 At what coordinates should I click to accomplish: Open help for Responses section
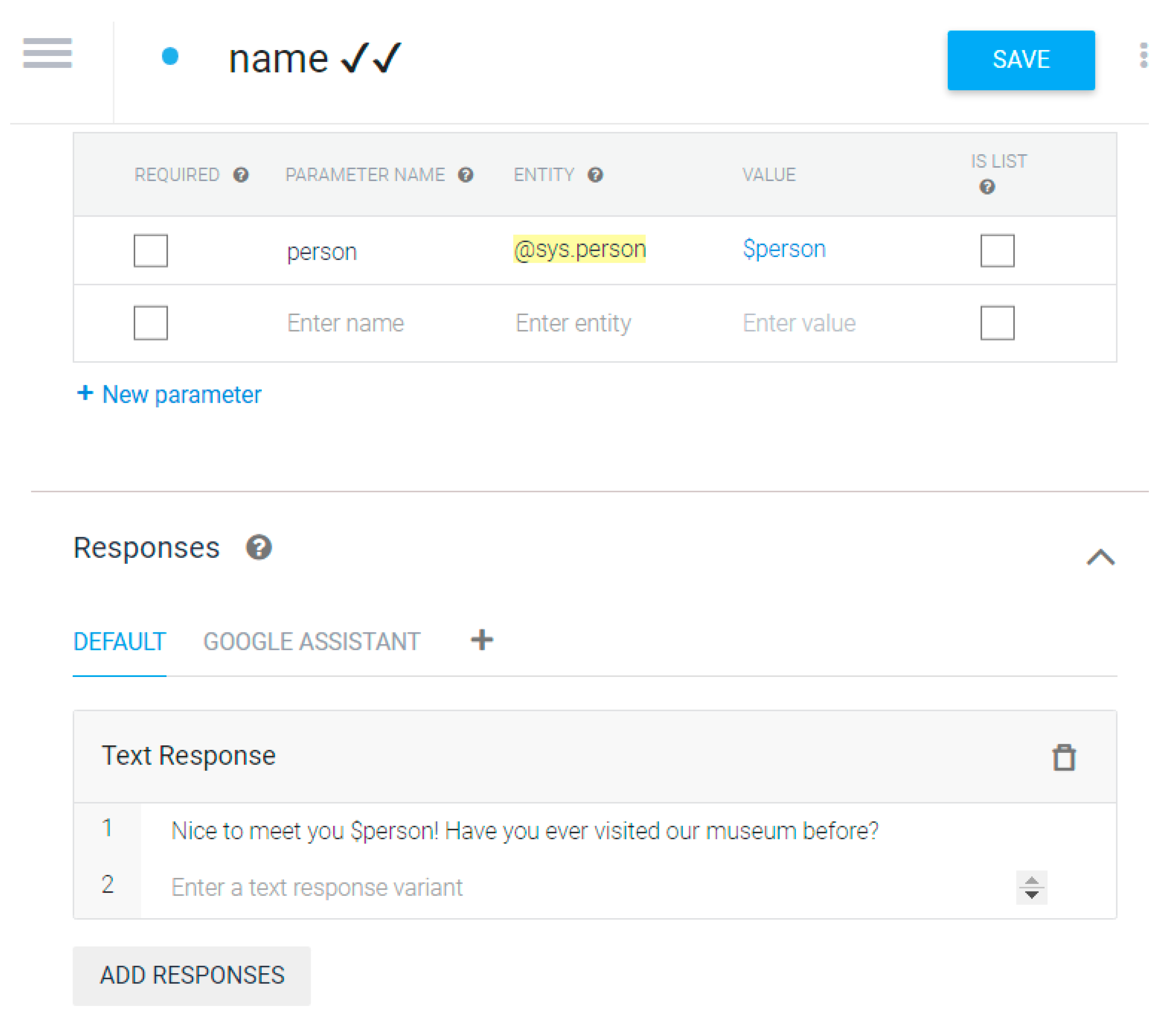coord(259,547)
